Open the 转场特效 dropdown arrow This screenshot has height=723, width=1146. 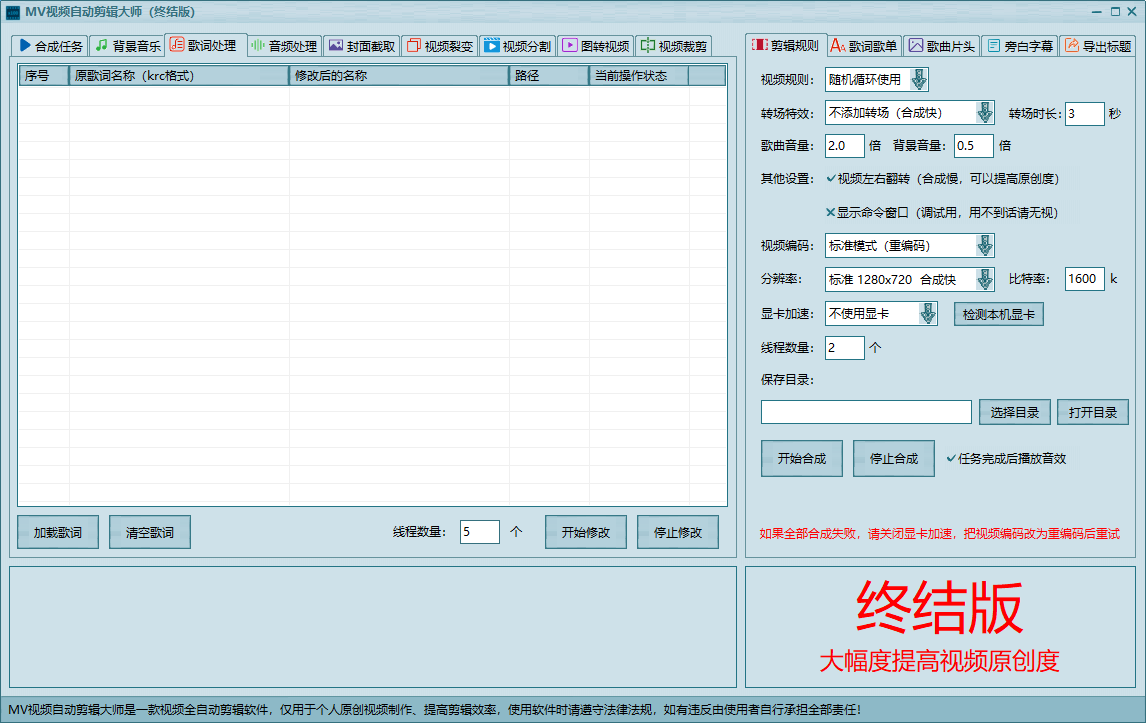(x=984, y=113)
